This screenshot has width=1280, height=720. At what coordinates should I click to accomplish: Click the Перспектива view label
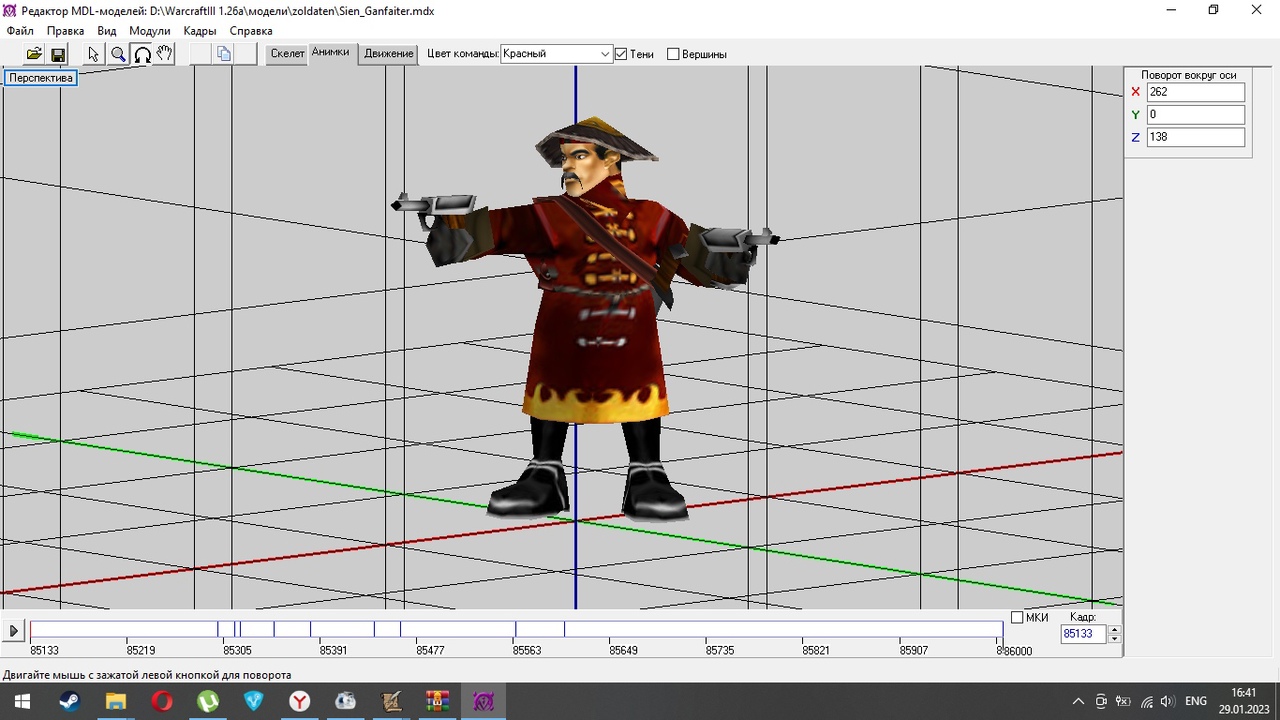click(41, 78)
